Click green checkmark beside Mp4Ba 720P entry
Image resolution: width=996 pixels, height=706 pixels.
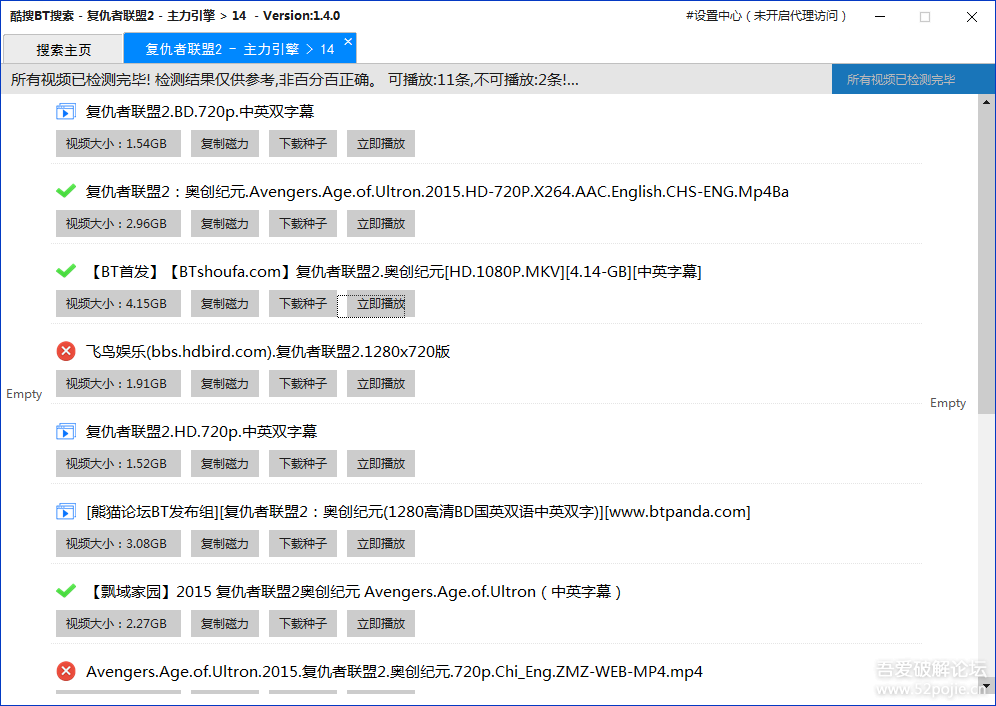[65, 191]
